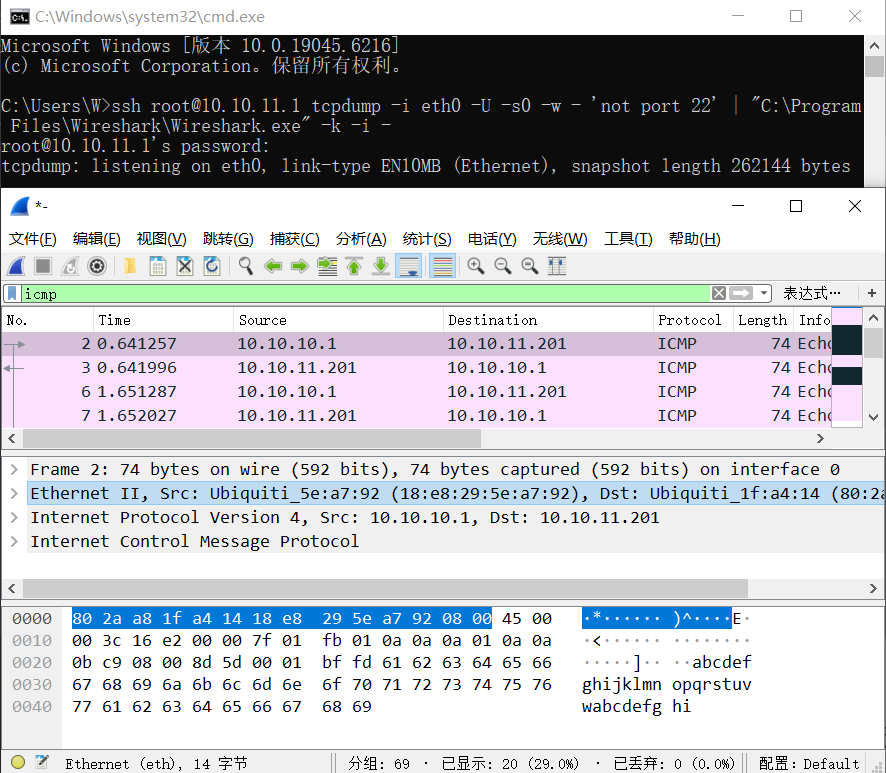The height and width of the screenshot is (773, 886).
Task: Add a filter button with plus
Action: (871, 293)
